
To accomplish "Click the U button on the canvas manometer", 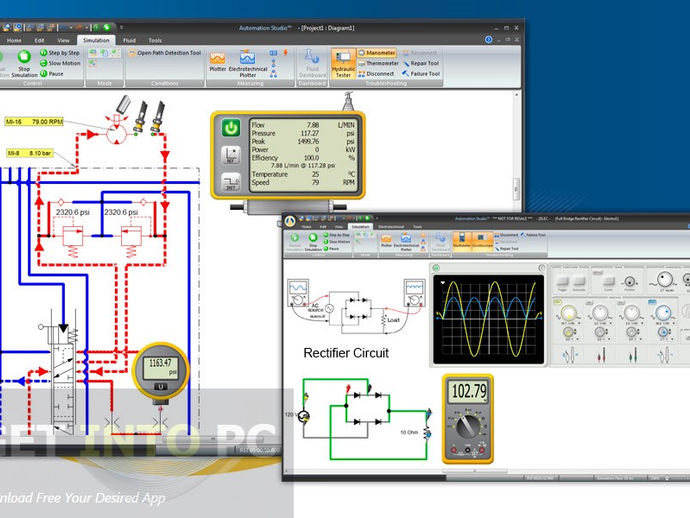I will coord(161,387).
